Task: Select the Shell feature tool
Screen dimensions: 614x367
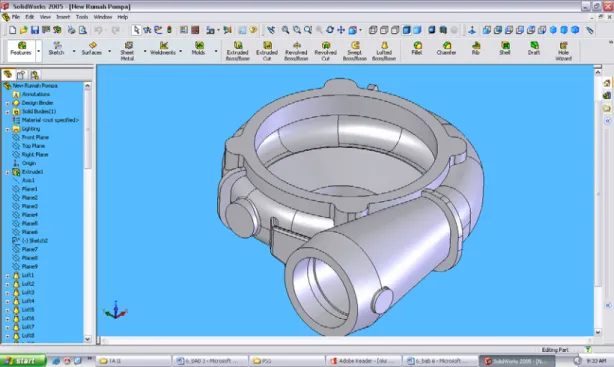Action: coord(505,49)
